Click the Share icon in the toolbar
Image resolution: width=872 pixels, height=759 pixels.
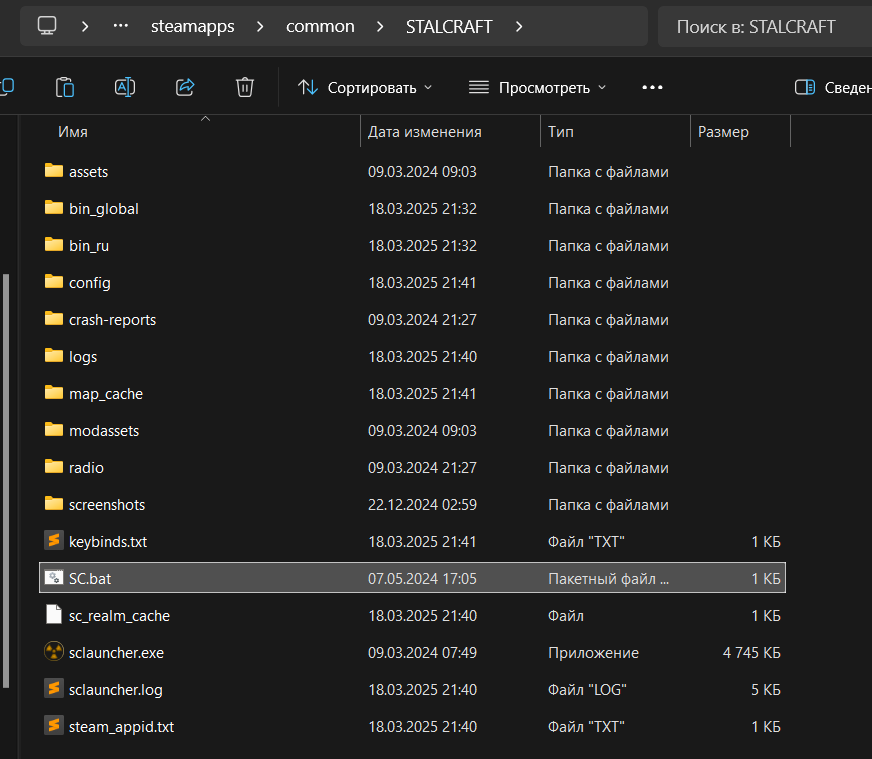[x=185, y=87]
